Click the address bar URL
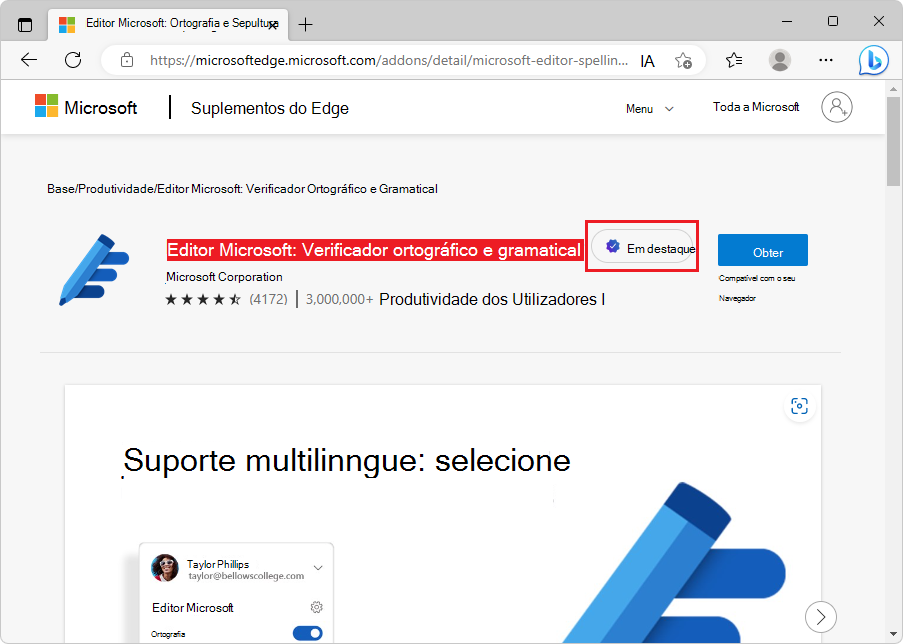This screenshot has height=644, width=903. (389, 60)
